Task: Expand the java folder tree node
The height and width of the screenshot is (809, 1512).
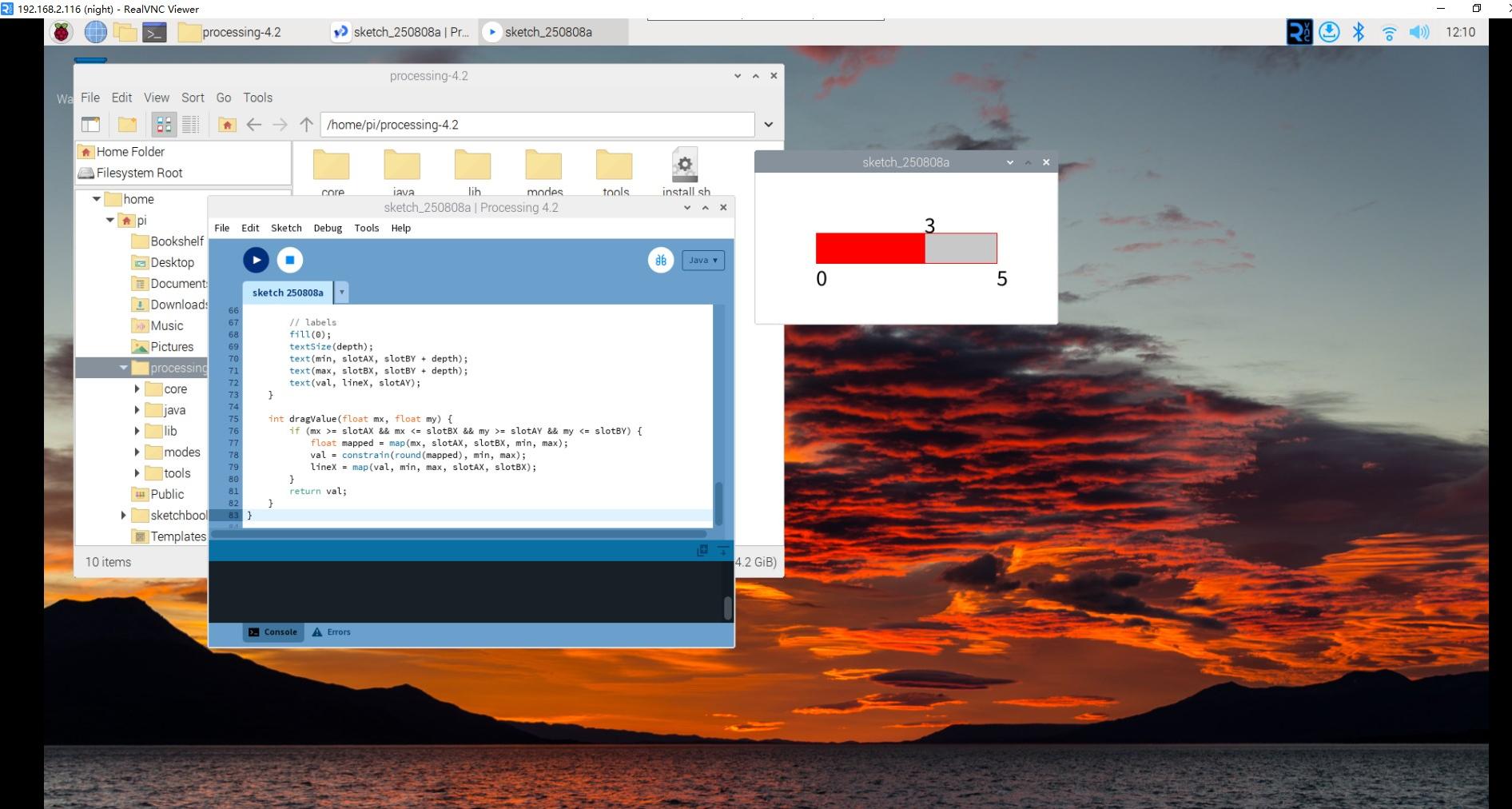Action: point(137,410)
